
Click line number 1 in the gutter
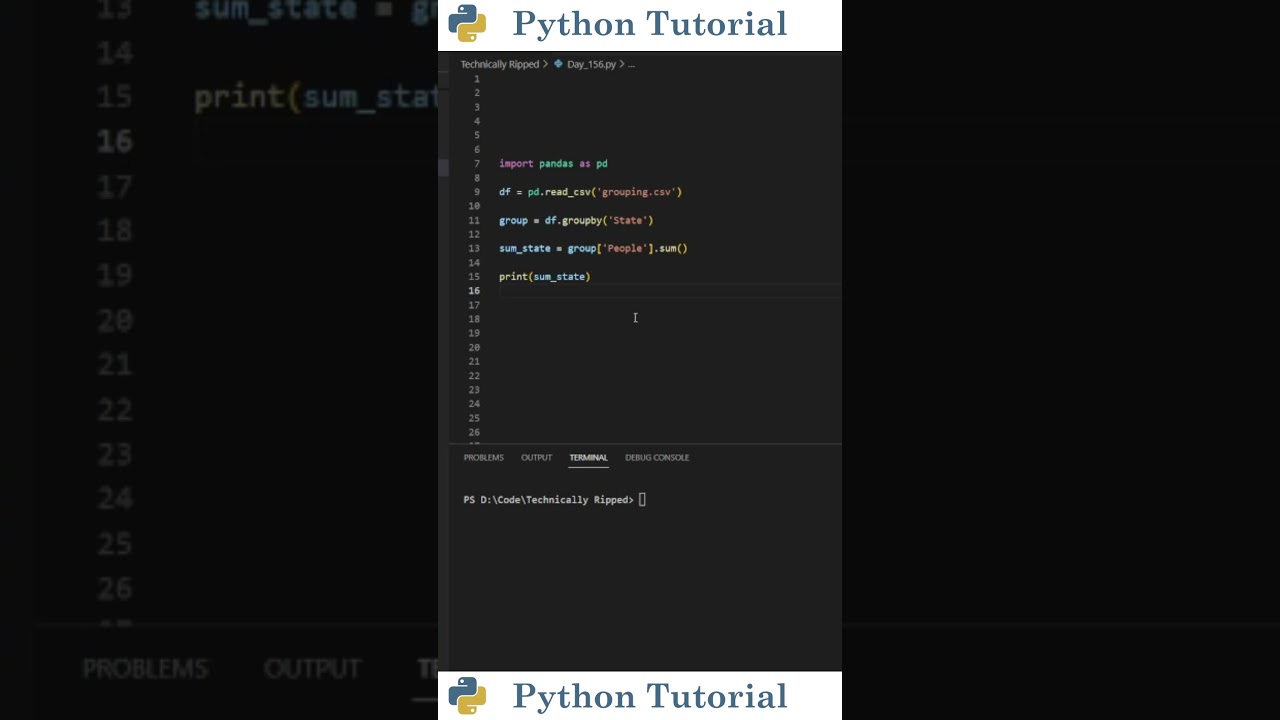476,79
